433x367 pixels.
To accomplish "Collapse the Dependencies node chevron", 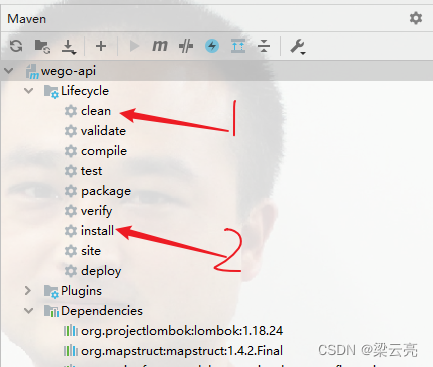I will coord(29,311).
